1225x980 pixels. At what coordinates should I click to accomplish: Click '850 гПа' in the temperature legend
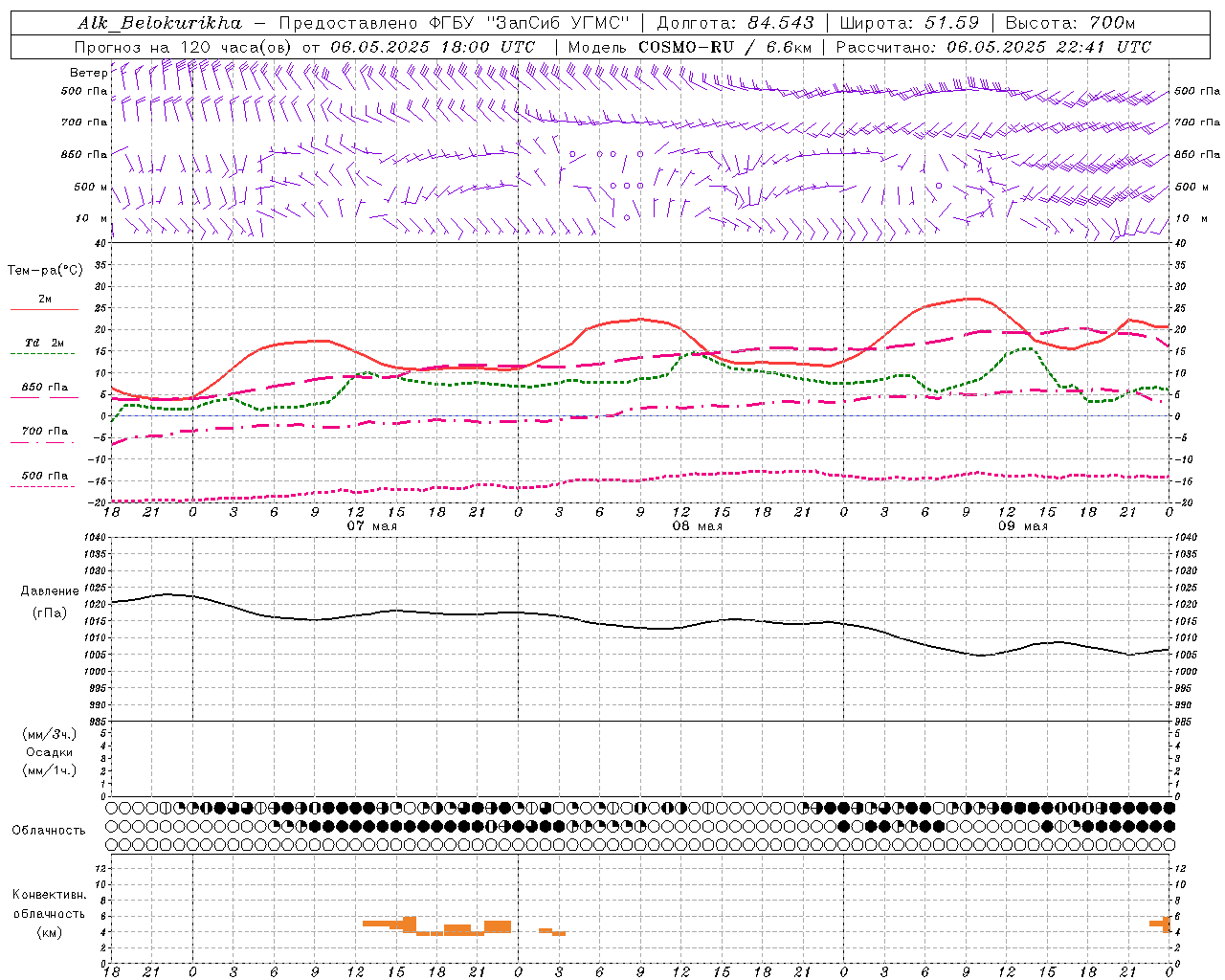pos(45,388)
